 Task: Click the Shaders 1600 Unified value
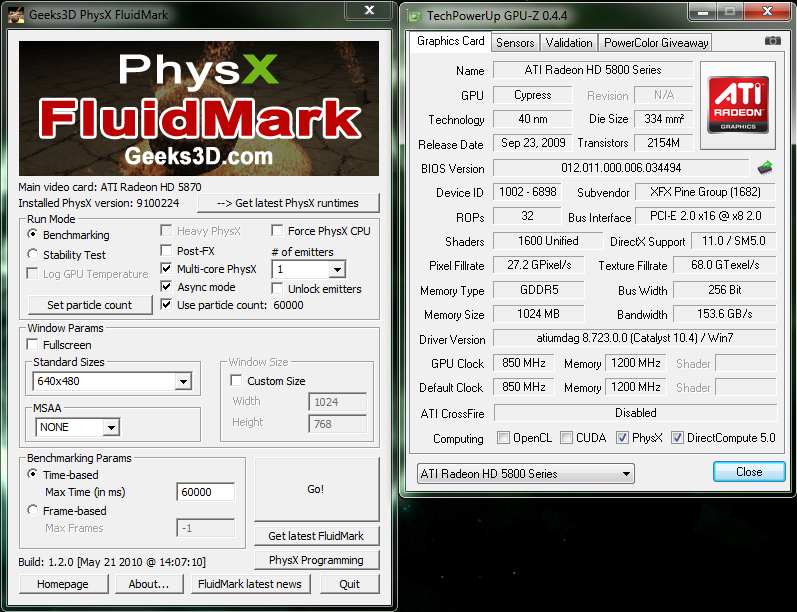coord(548,240)
